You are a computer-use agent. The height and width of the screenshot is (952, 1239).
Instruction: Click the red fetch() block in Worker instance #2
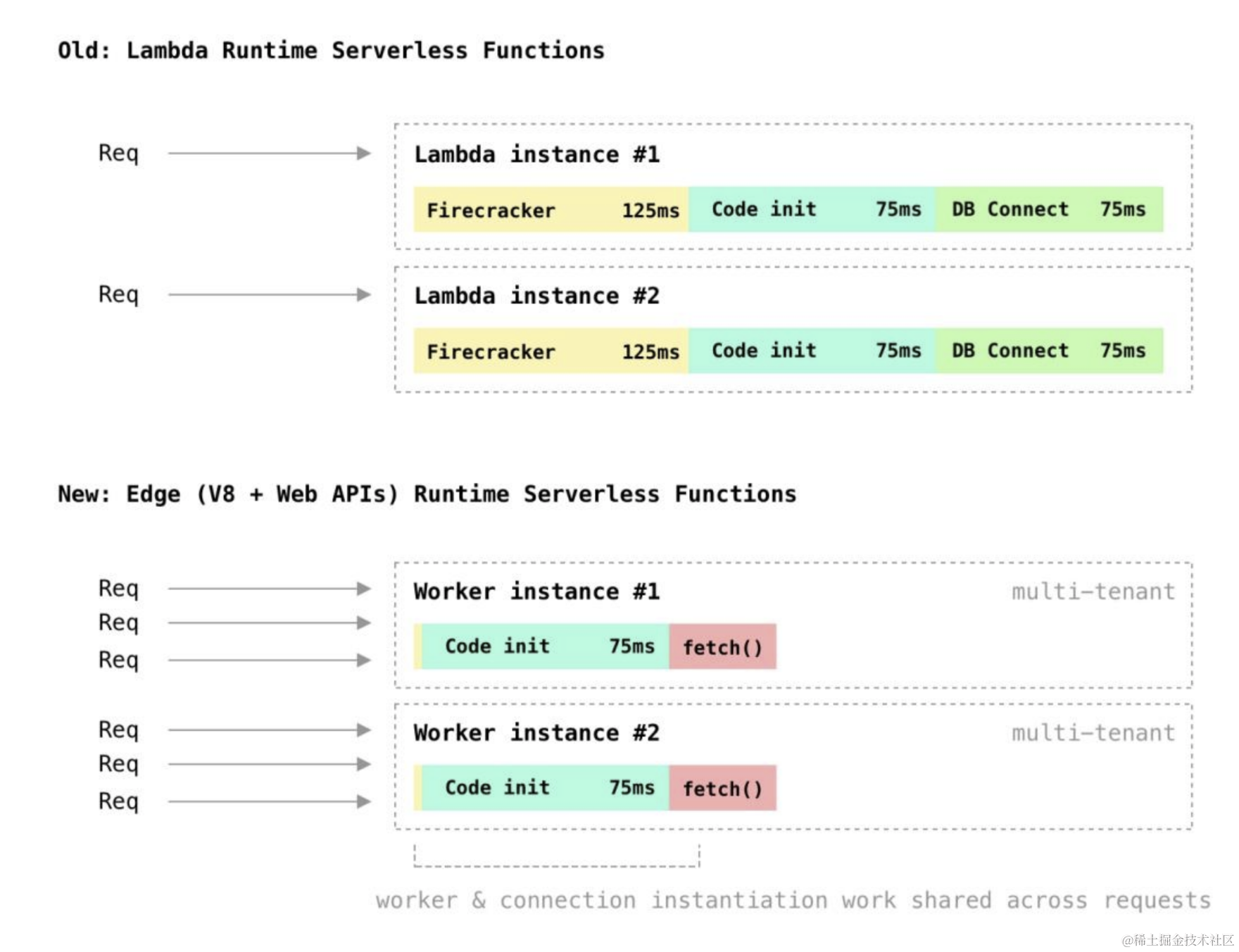pyautogui.click(x=722, y=789)
